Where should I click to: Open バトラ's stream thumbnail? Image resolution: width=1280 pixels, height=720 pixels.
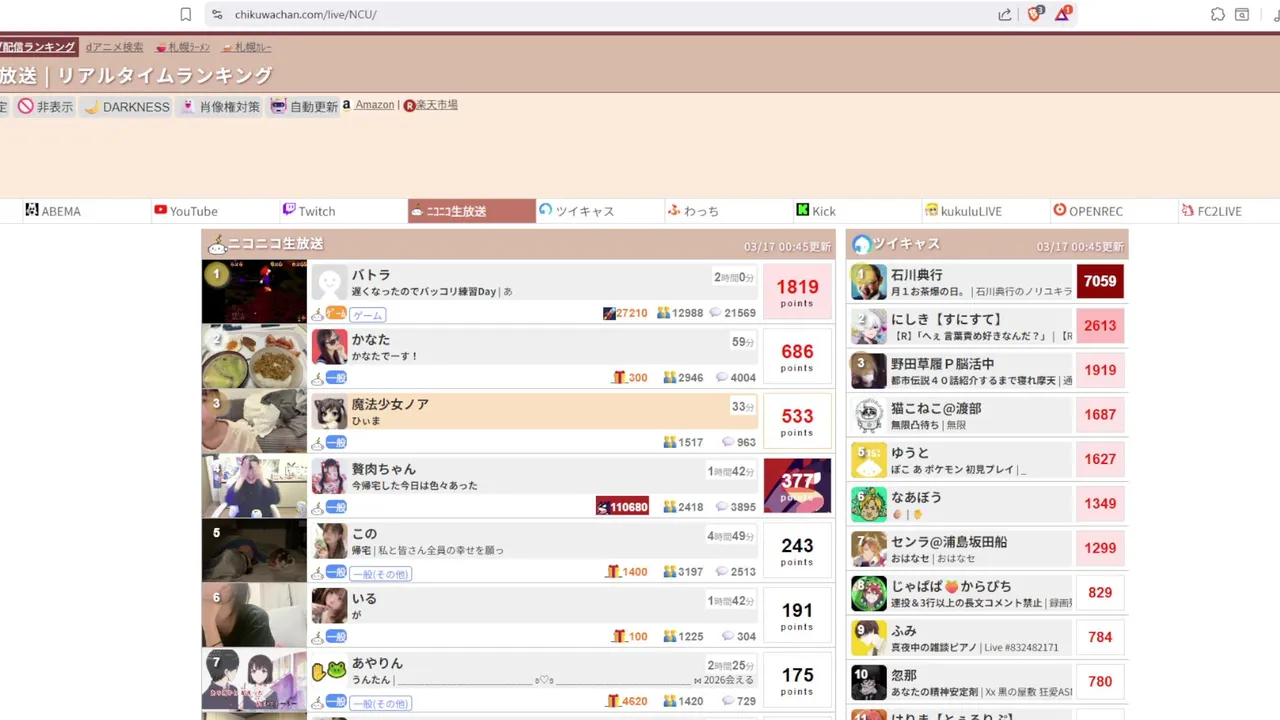[x=255, y=292]
